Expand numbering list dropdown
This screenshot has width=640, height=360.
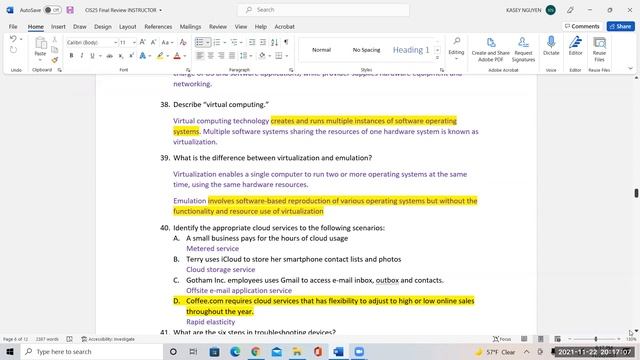pyautogui.click(x=224, y=42)
